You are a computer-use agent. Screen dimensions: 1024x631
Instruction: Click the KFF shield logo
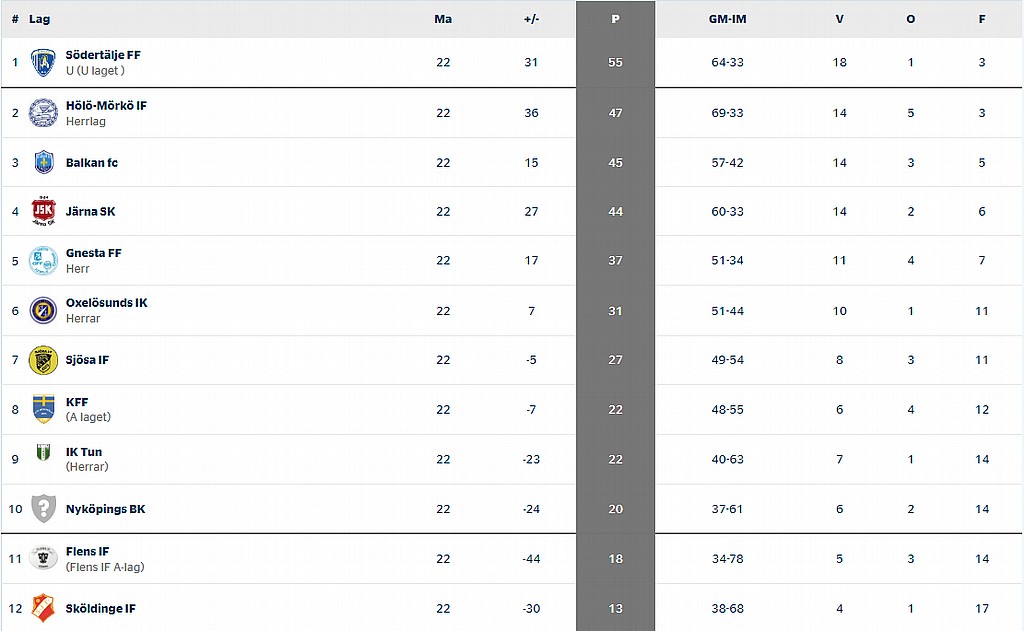click(43, 409)
